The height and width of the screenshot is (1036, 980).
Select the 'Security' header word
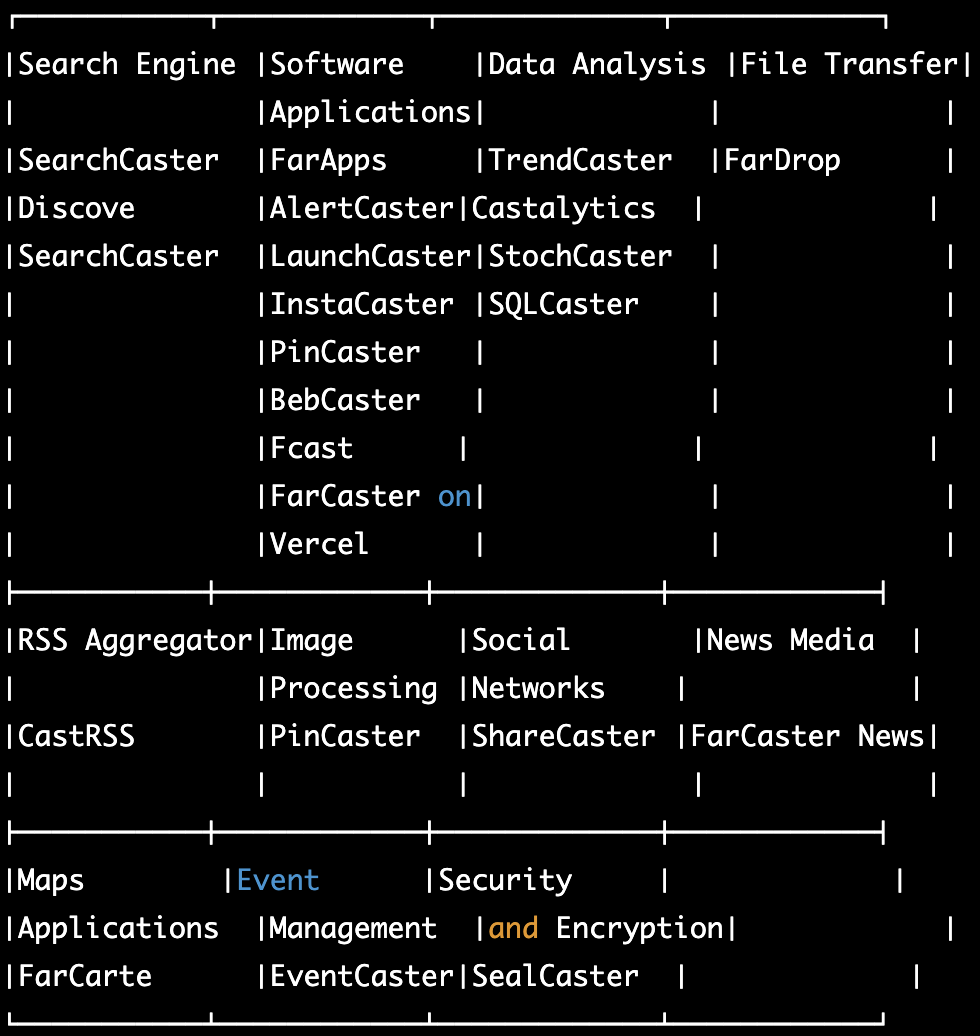tap(506, 881)
